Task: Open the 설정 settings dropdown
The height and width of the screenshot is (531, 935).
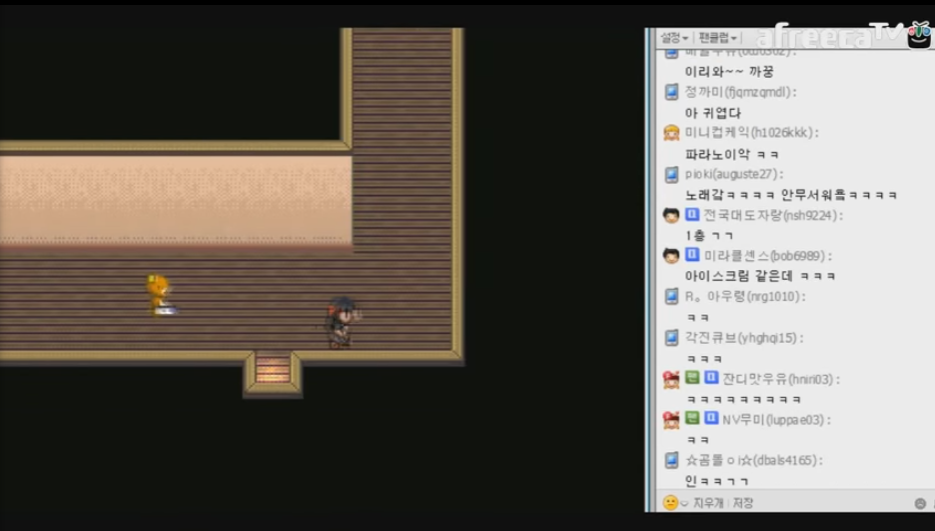Action: coord(673,37)
